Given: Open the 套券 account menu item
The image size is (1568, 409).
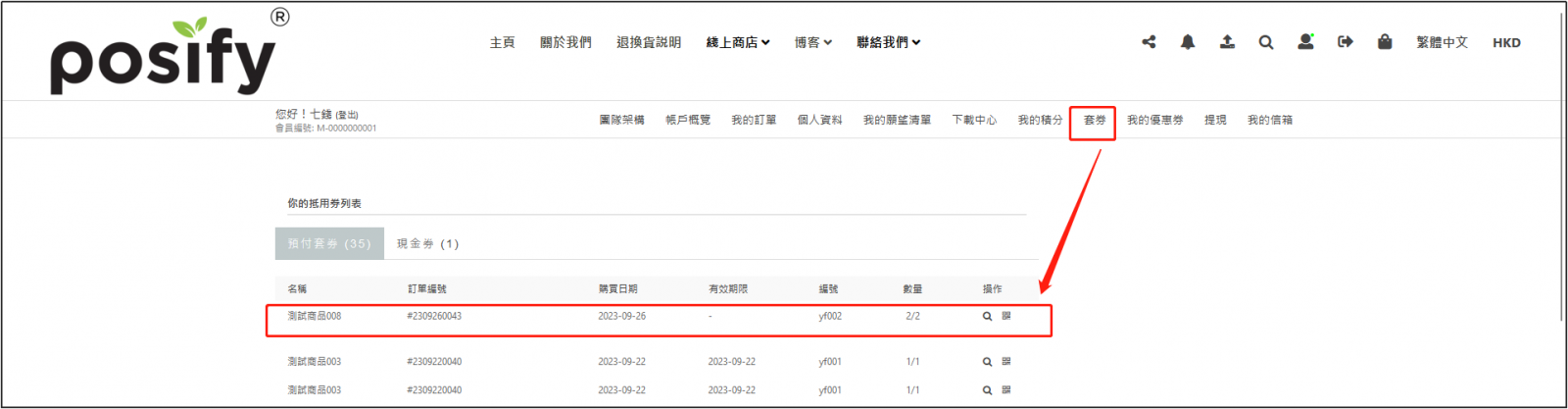Looking at the screenshot, I should pos(1095,121).
